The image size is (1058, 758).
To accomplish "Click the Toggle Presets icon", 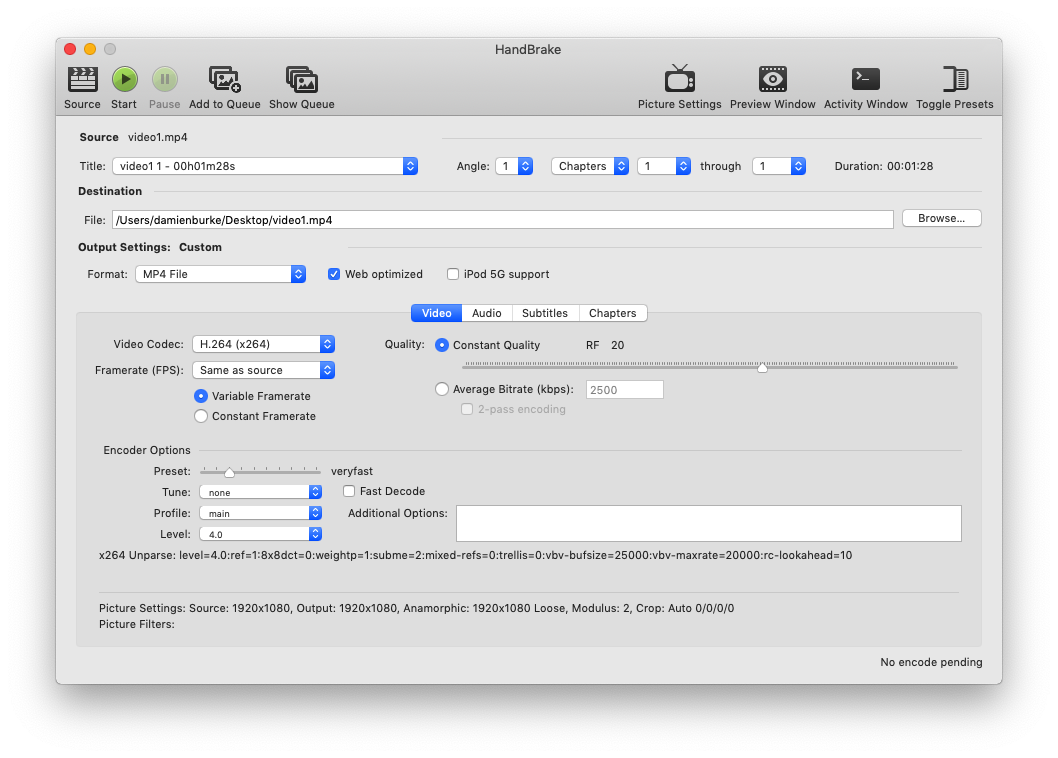I will [954, 80].
